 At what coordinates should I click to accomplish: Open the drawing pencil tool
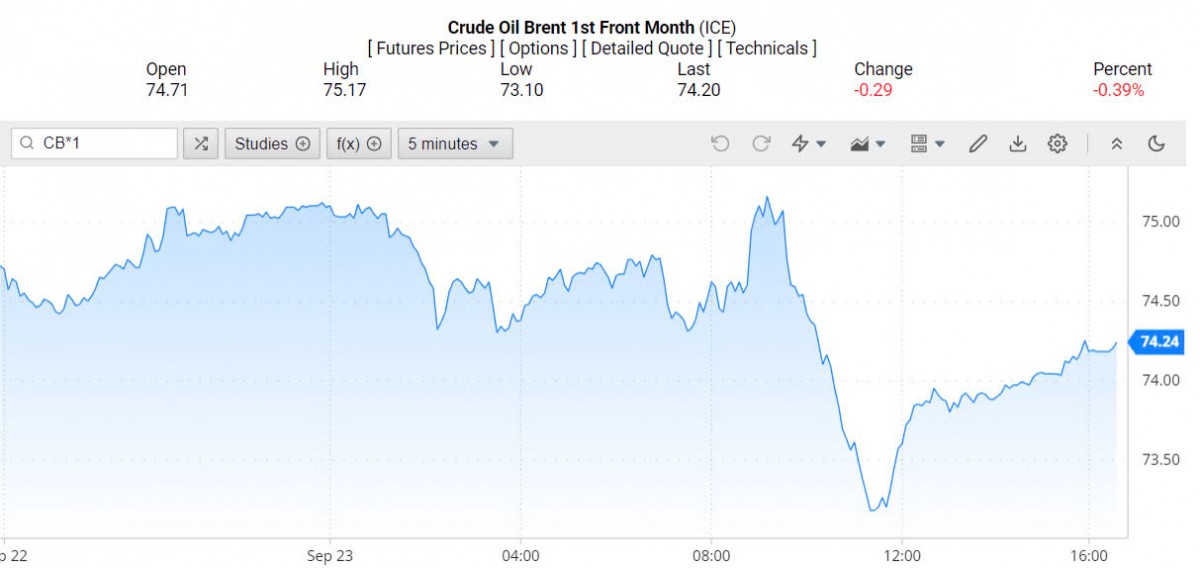pos(978,144)
